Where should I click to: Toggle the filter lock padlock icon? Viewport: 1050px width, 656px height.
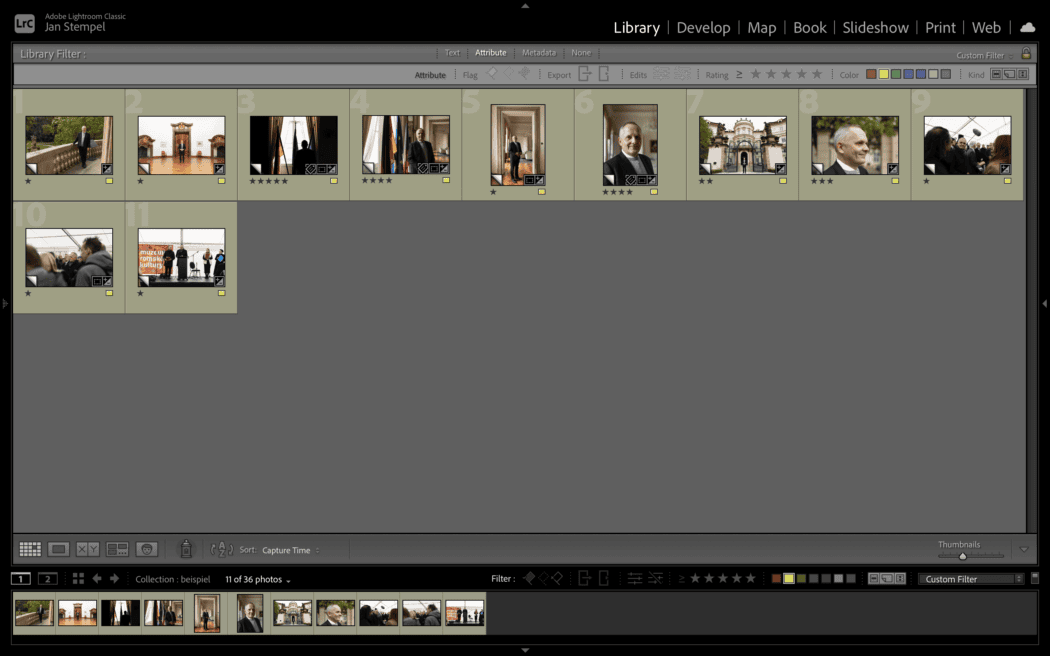(x=1025, y=54)
